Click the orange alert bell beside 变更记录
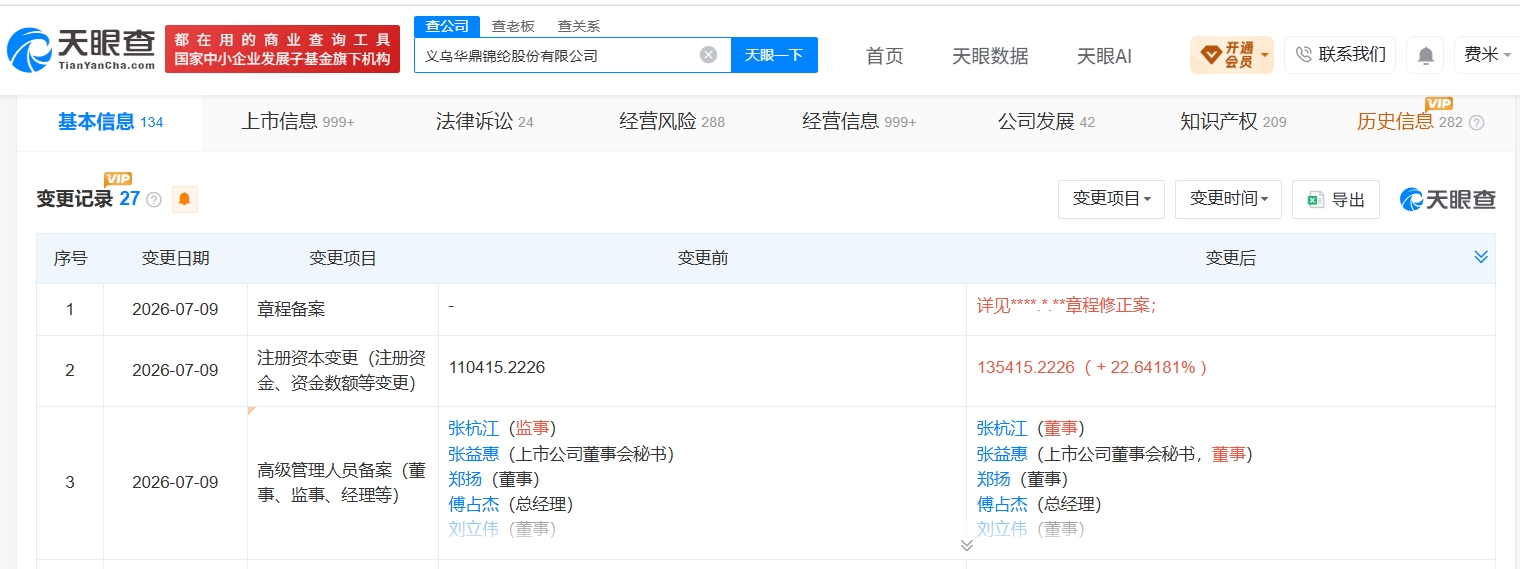The width and height of the screenshot is (1520, 569). tap(184, 200)
